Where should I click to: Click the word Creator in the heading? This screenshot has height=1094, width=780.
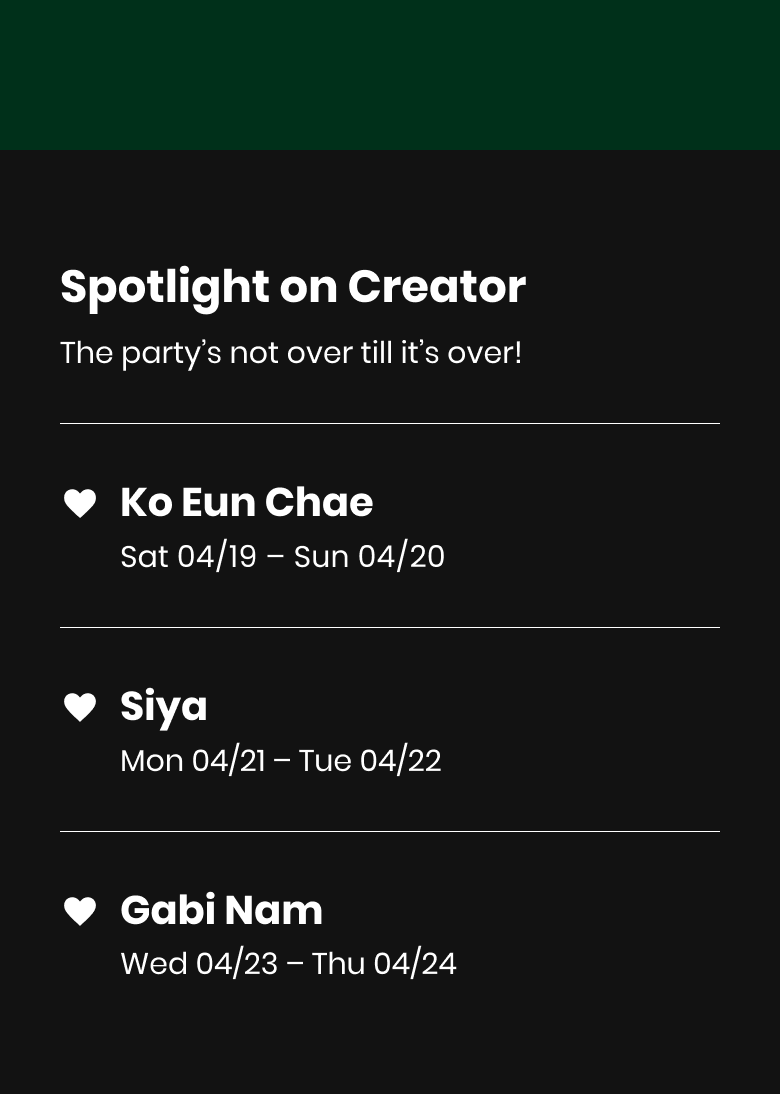click(x=436, y=287)
